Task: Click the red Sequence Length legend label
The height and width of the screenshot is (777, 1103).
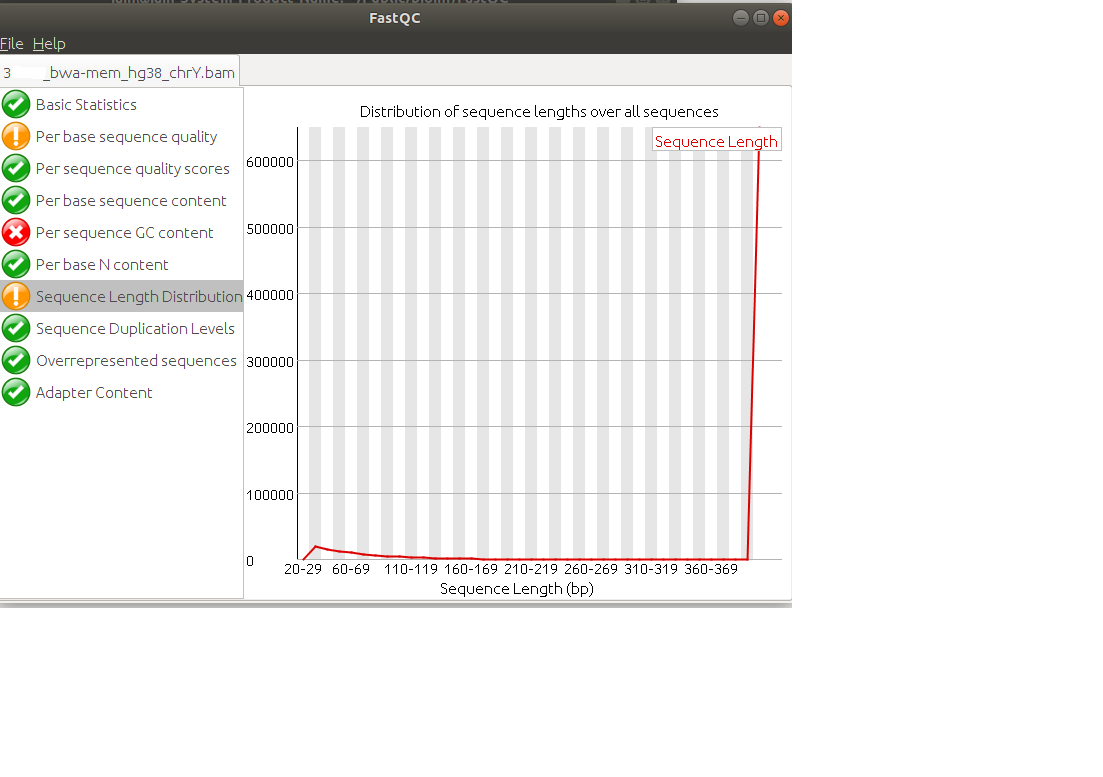Action: [x=716, y=141]
